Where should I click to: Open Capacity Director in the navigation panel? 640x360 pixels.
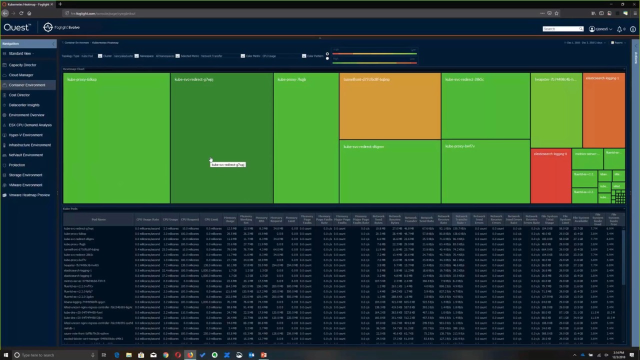pos(22,65)
